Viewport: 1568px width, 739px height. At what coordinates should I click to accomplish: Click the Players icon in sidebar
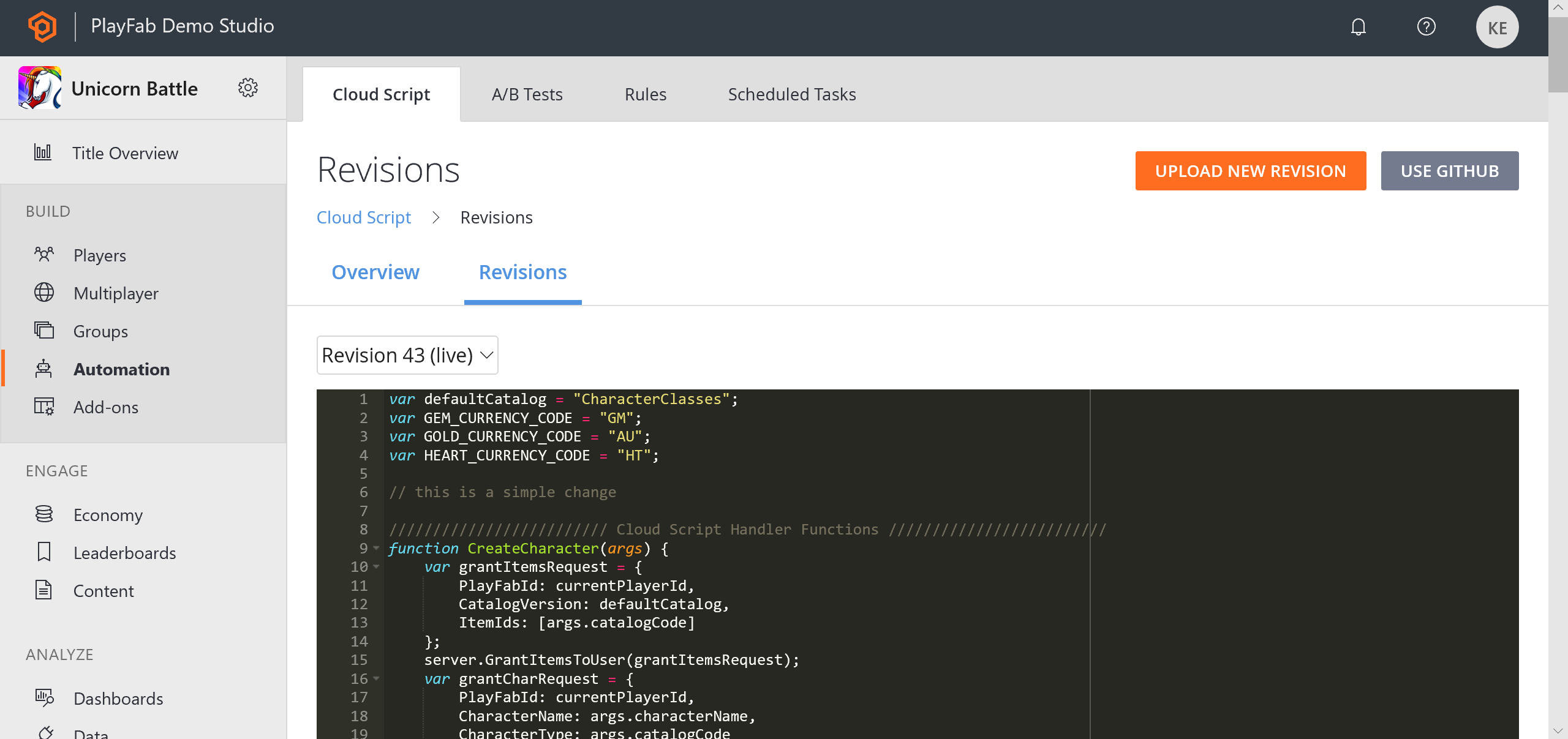[44, 255]
